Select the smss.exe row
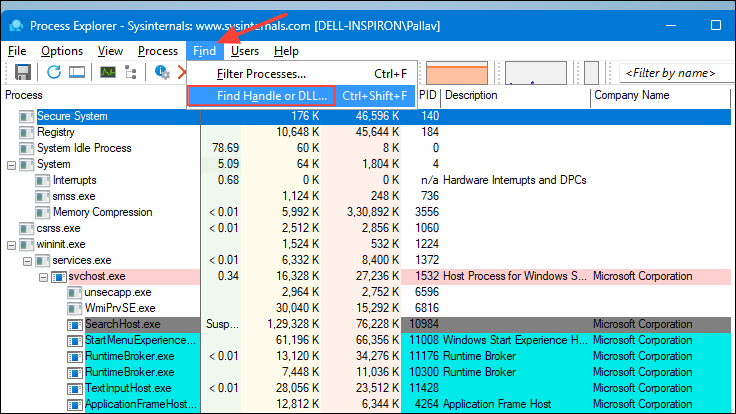Image resolution: width=736 pixels, height=414 pixels. [366, 196]
